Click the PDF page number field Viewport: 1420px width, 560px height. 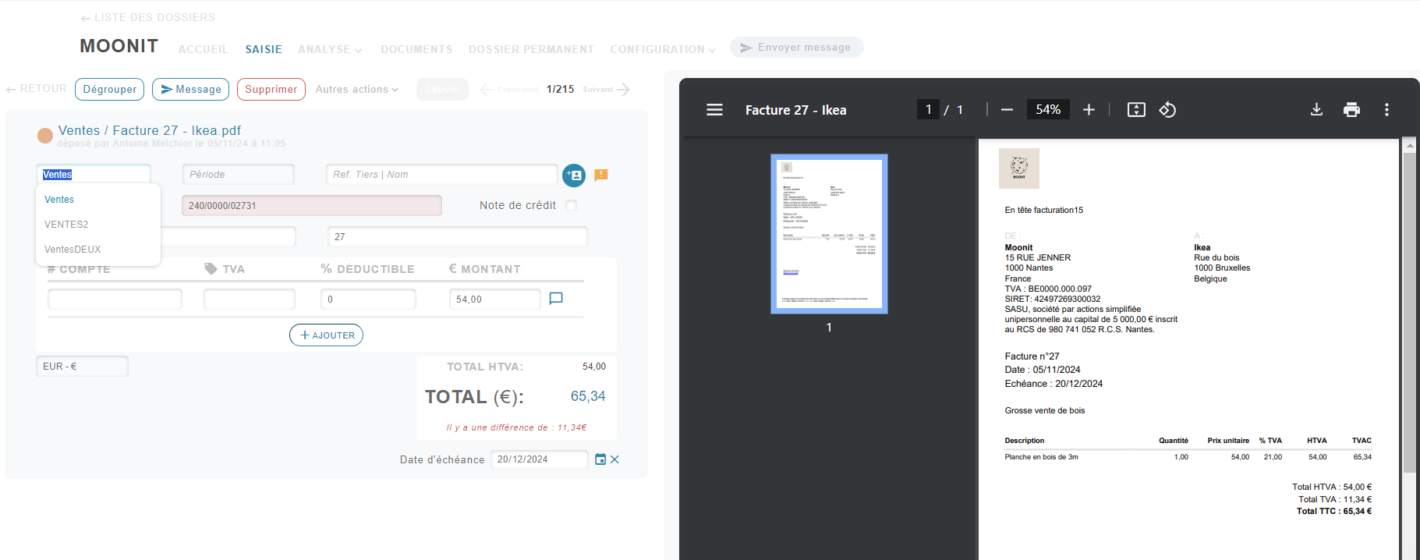click(x=928, y=110)
